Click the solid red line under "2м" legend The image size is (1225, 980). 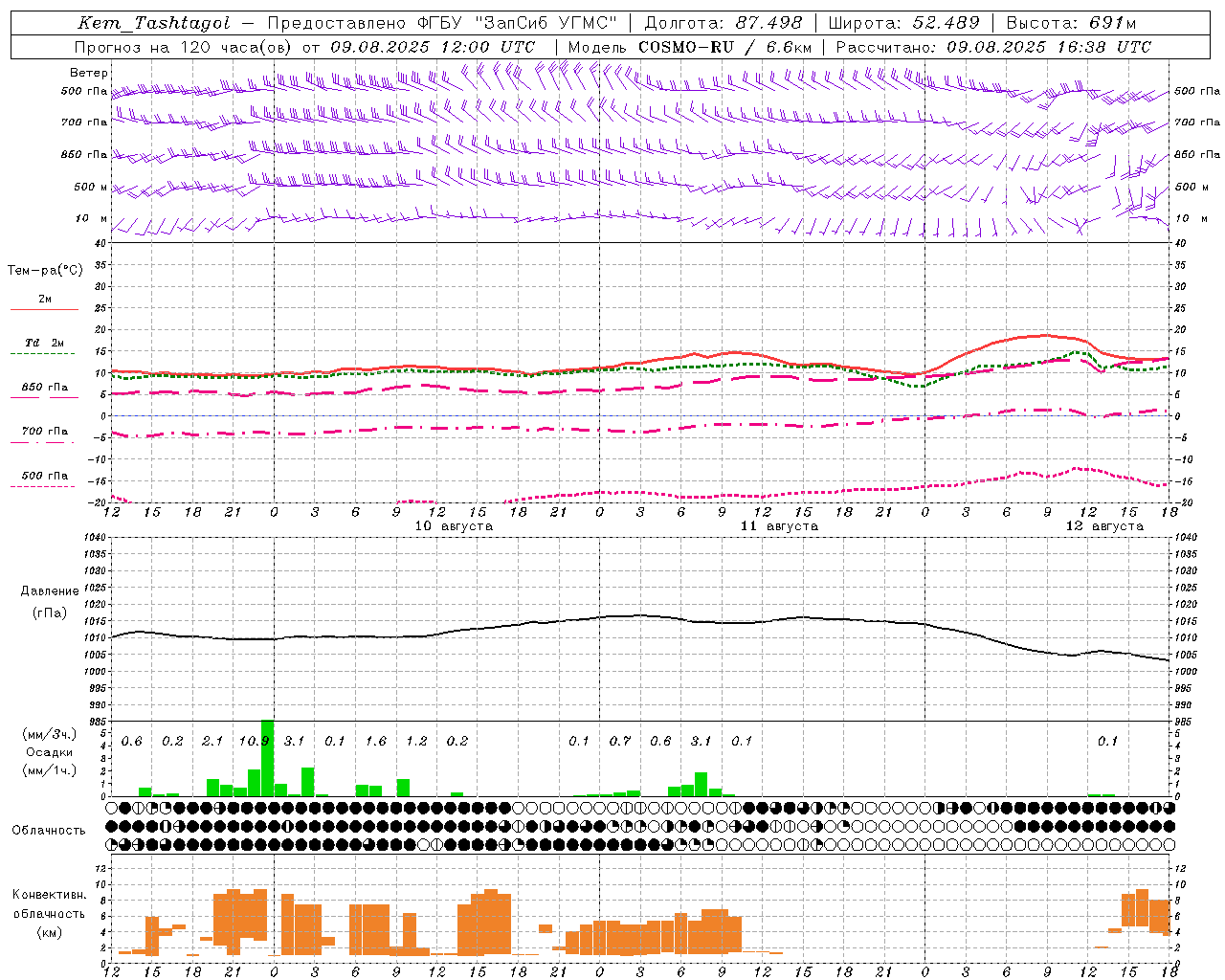click(44, 309)
